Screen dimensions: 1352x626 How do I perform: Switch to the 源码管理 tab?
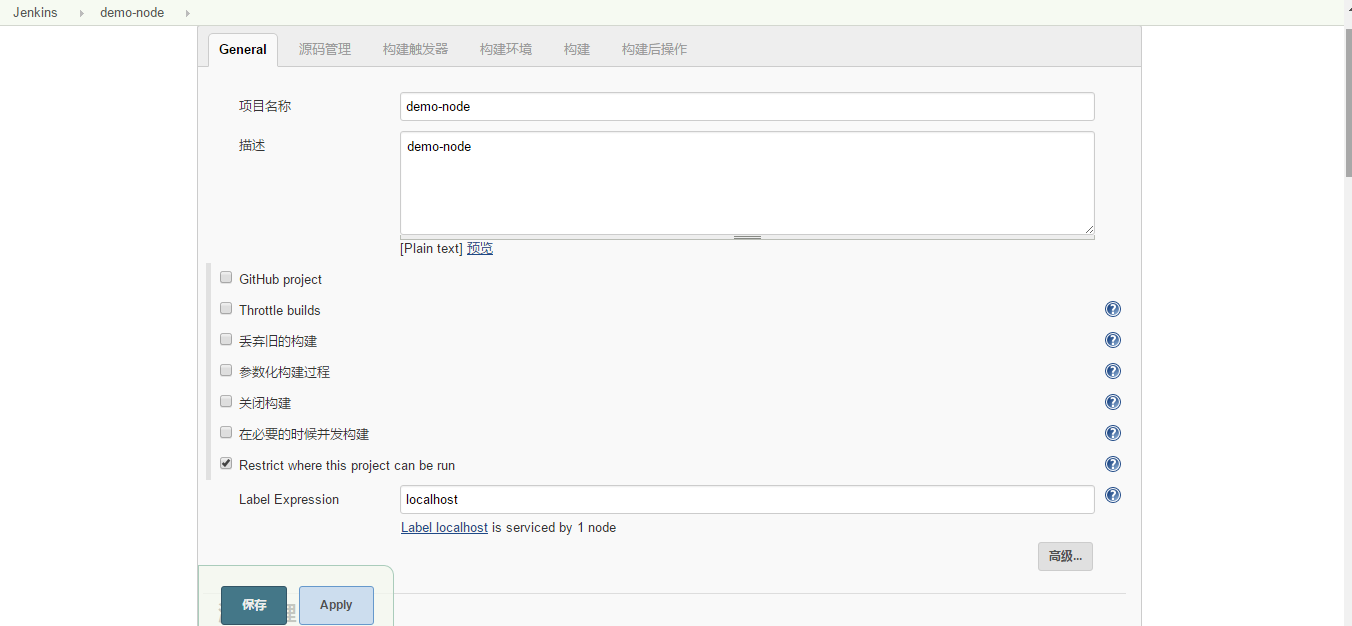point(324,49)
